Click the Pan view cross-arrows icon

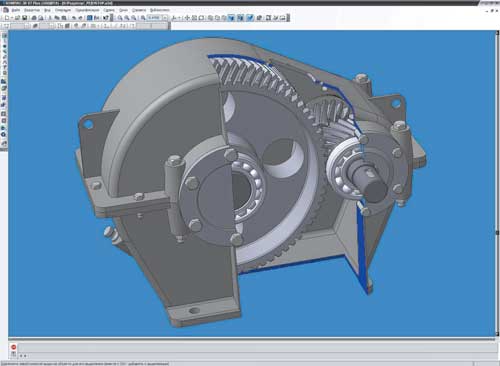187,18
